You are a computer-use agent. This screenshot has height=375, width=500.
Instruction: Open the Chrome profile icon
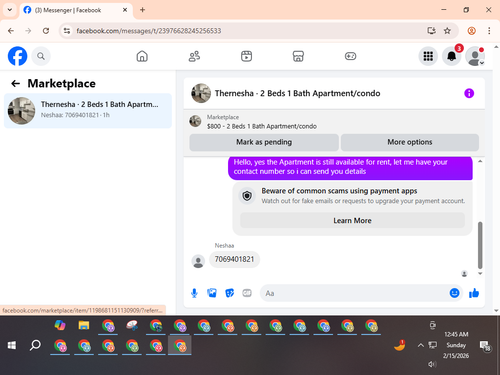(471, 31)
